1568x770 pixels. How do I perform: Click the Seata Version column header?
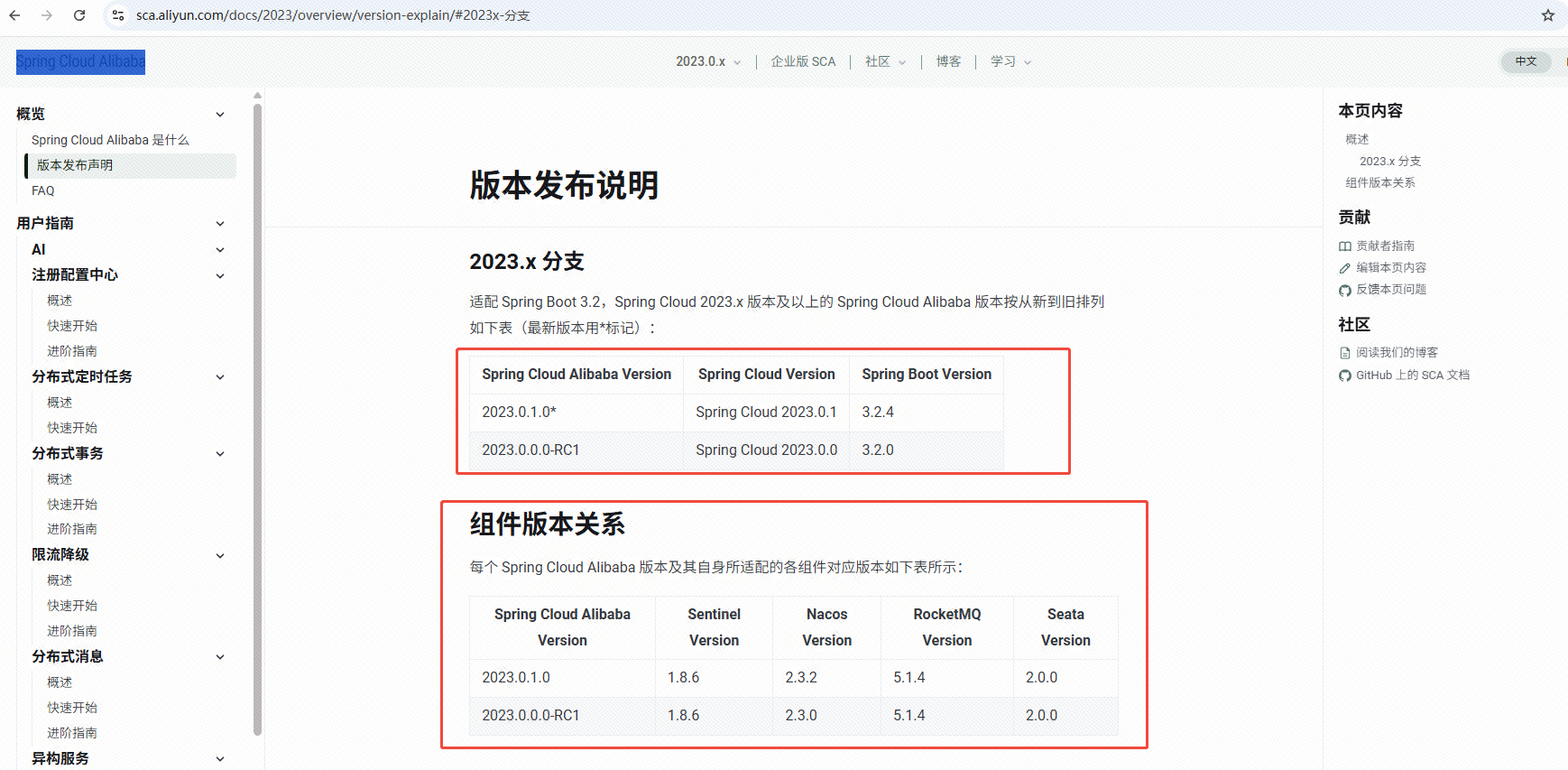(1065, 627)
